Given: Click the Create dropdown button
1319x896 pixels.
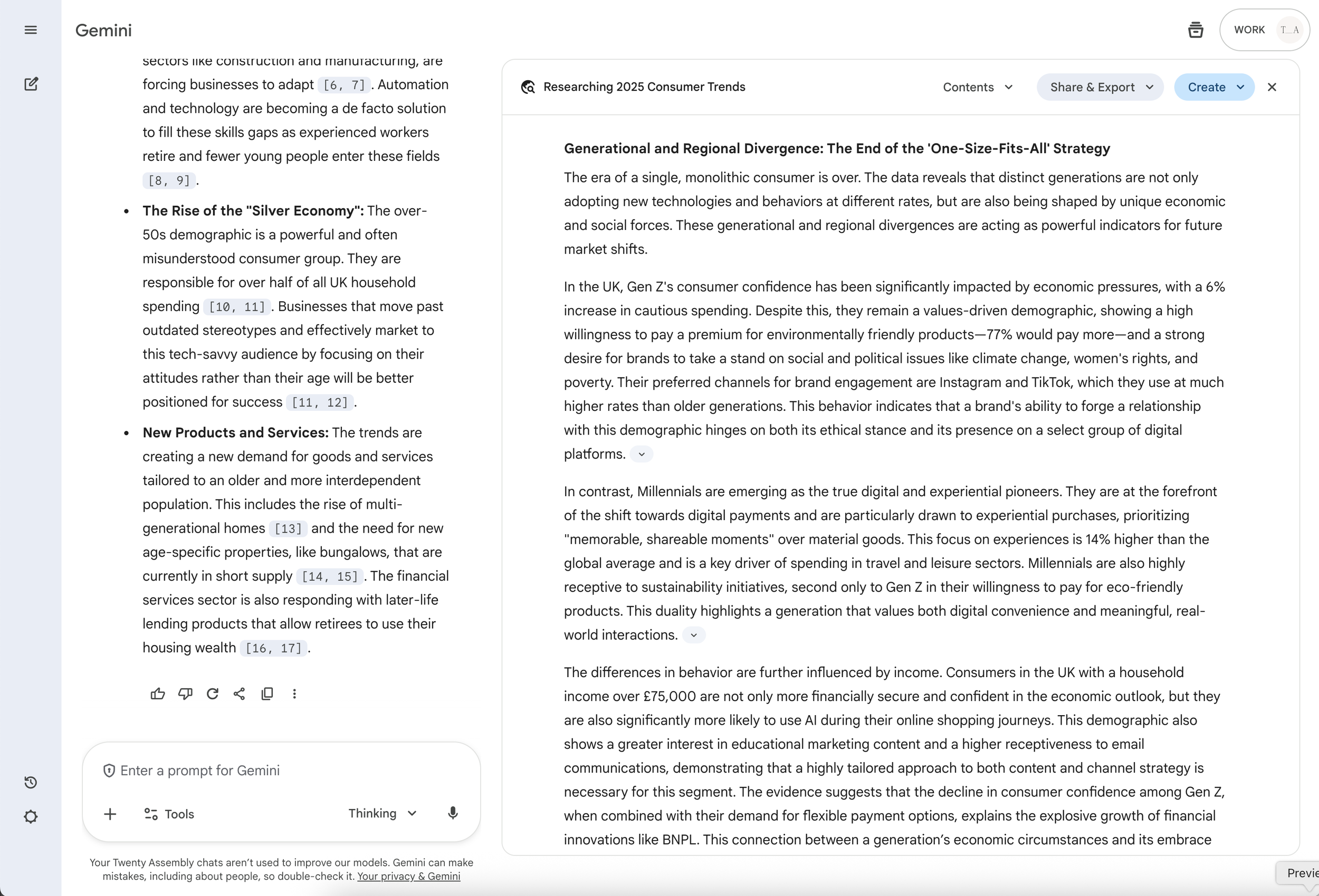Looking at the screenshot, I should tap(1214, 87).
